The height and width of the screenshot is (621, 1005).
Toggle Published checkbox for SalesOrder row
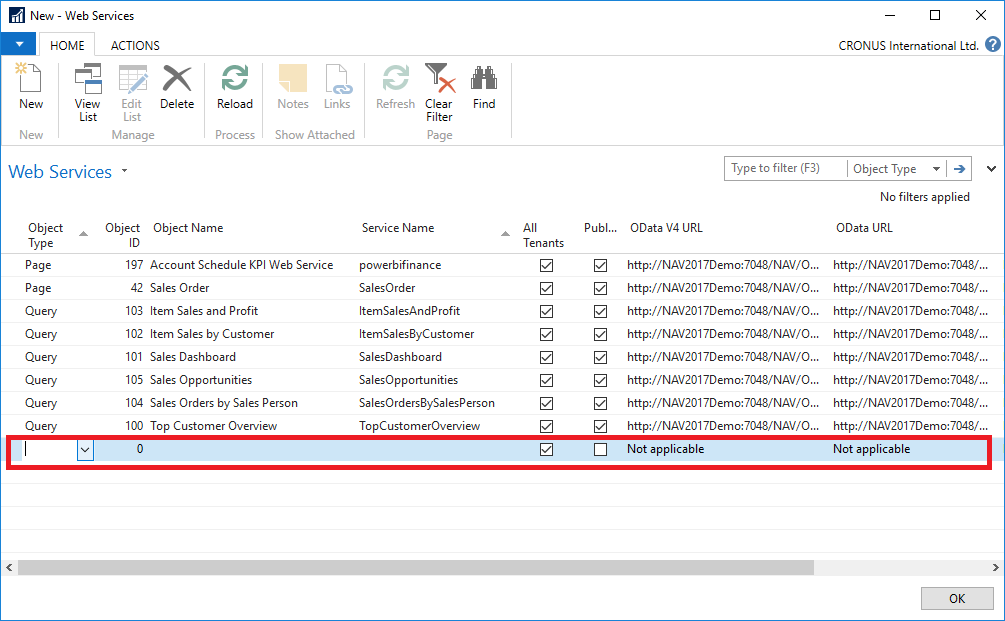600,288
